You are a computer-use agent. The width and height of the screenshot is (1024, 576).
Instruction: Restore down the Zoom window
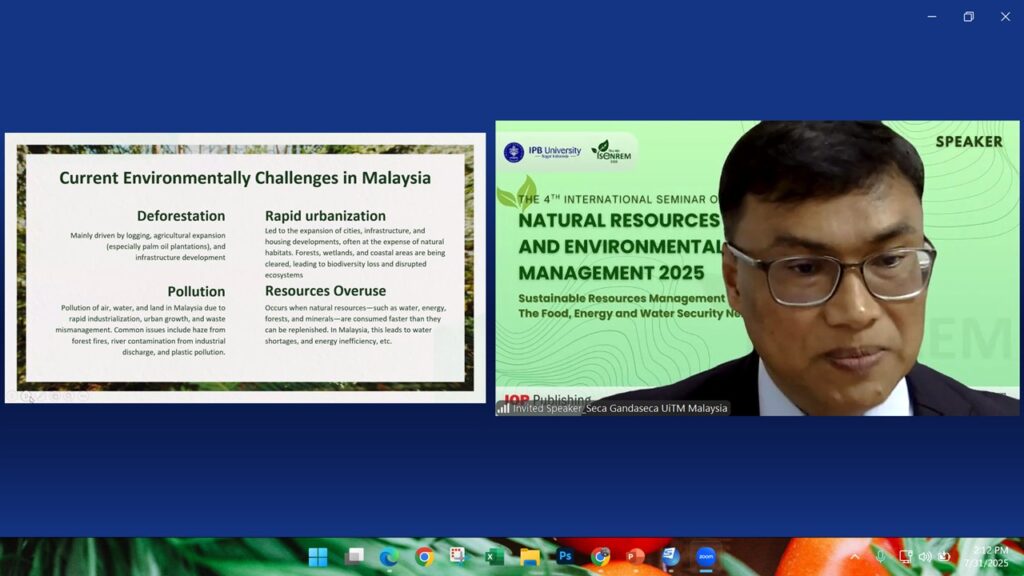968,16
